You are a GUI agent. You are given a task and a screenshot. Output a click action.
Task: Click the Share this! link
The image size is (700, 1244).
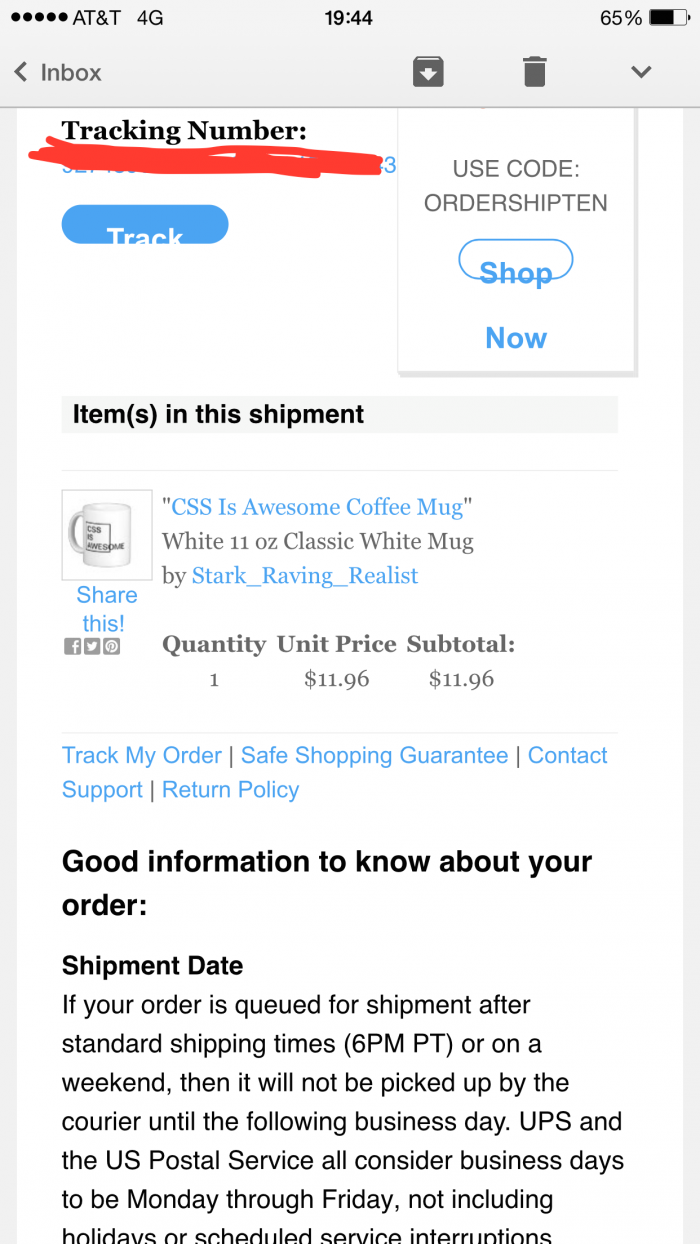pyautogui.click(x=104, y=608)
